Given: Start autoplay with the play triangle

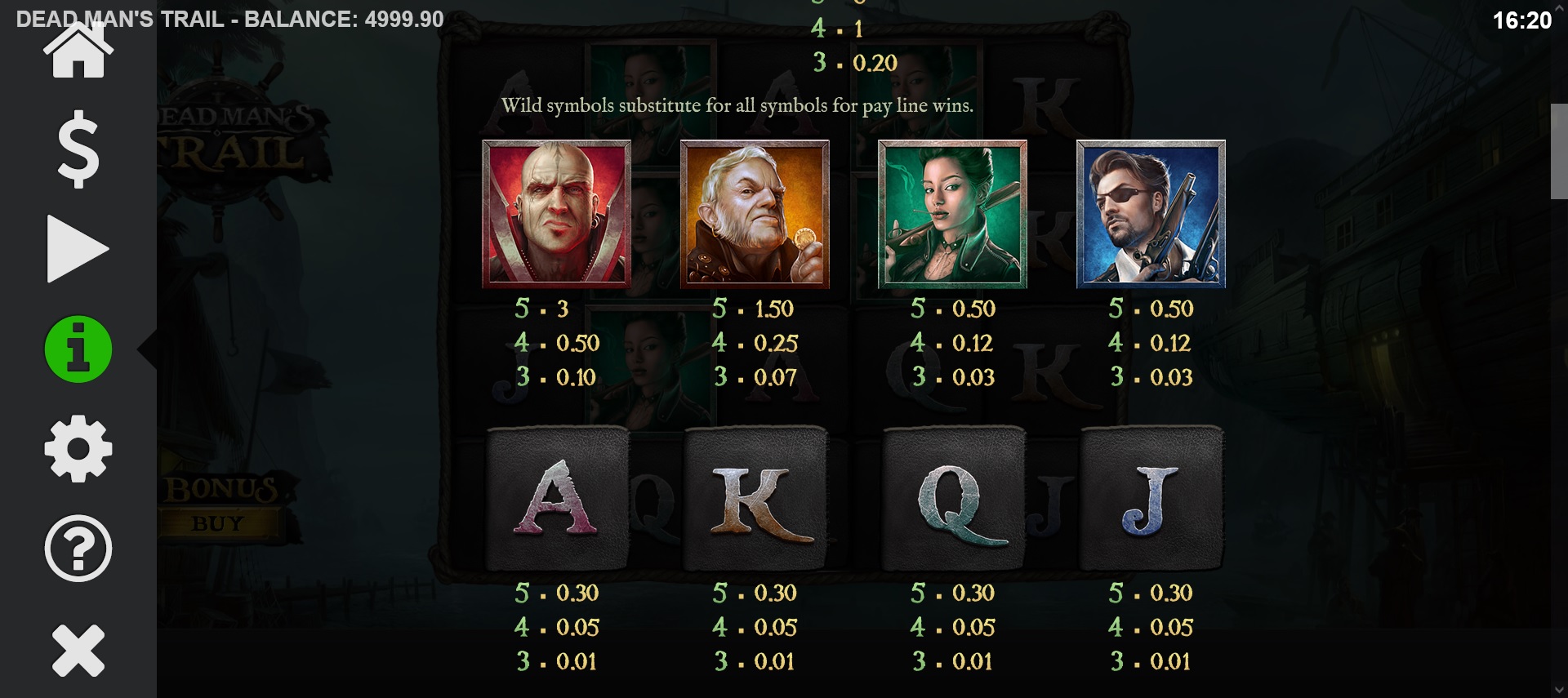Looking at the screenshot, I should 78,249.
